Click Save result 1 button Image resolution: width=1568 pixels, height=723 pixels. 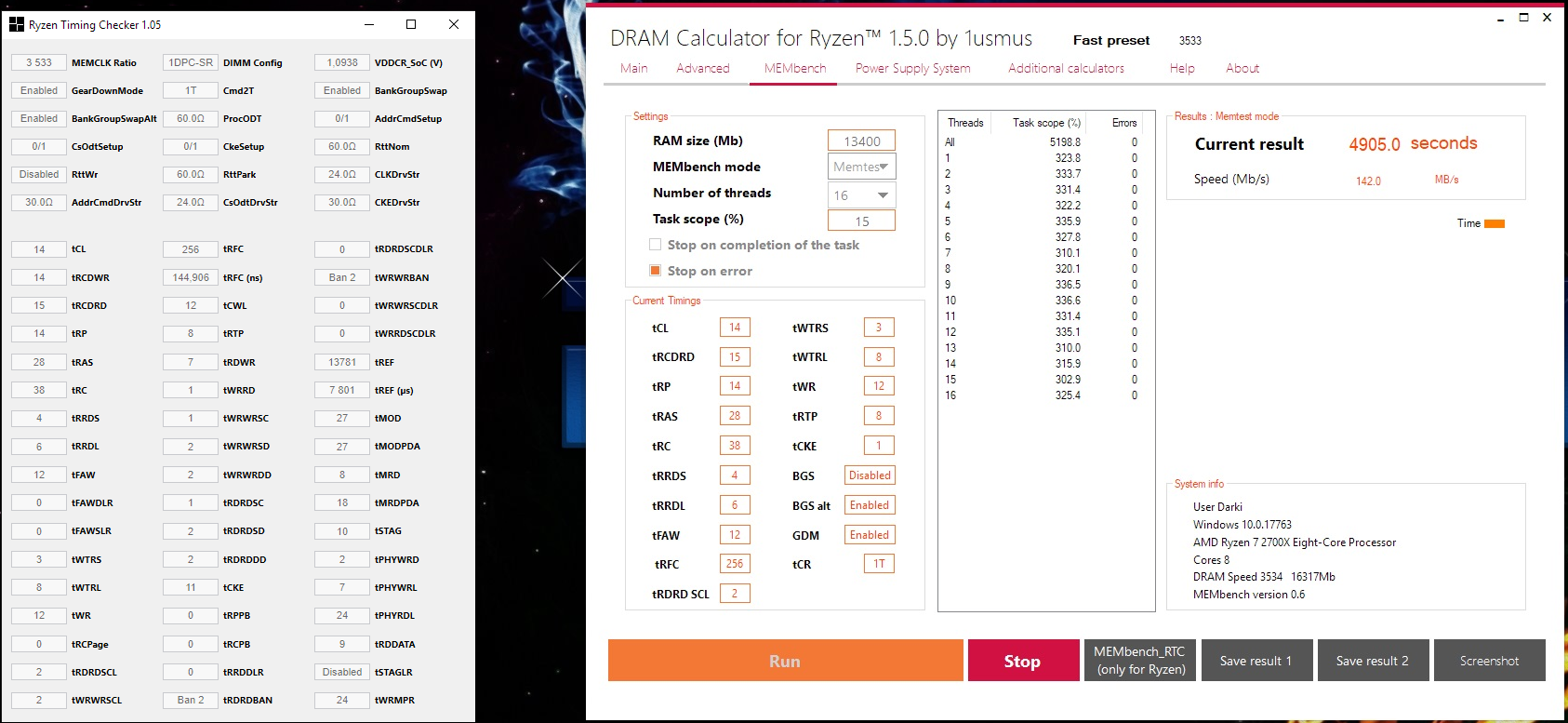(x=1256, y=661)
